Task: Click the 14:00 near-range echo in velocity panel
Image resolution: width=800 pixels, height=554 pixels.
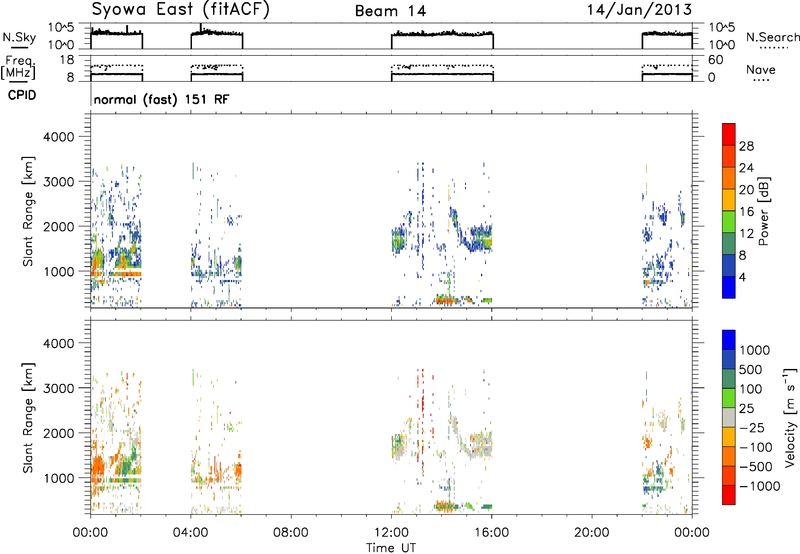Action: coord(446,507)
